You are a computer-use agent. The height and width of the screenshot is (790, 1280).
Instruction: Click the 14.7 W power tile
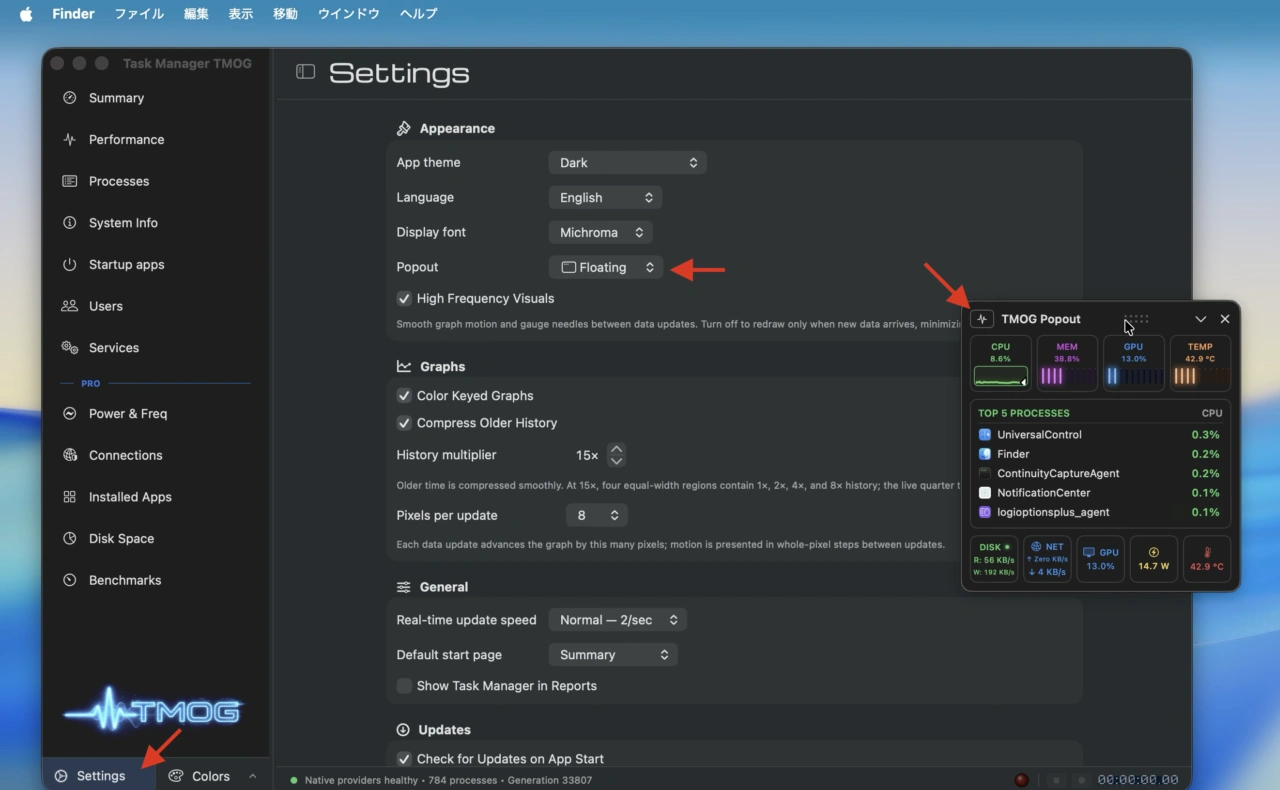coord(1153,560)
